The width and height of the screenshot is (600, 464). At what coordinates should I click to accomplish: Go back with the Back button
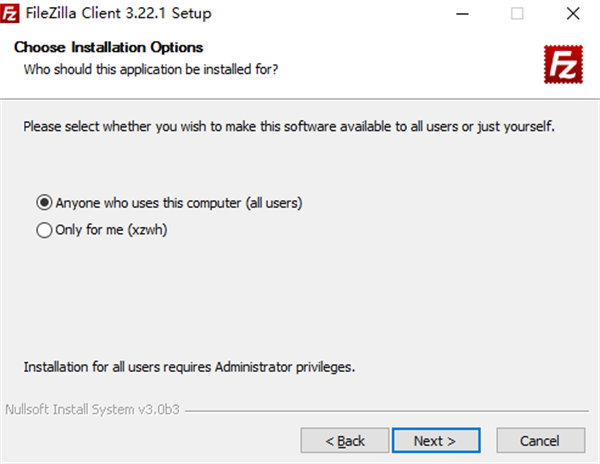[x=345, y=440]
